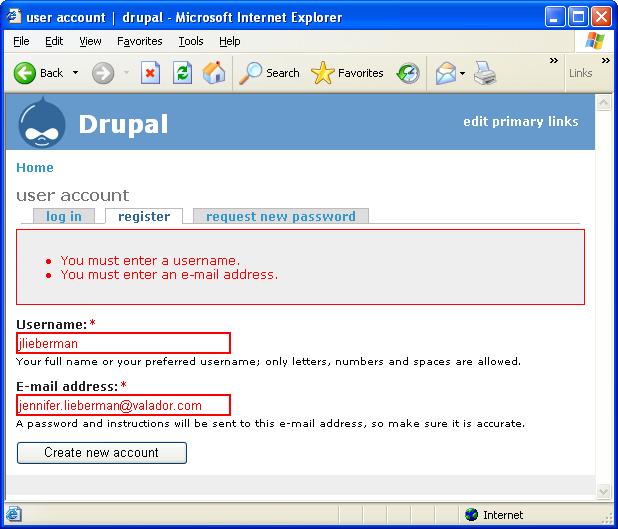
Task: Open the Help menu
Action: click(229, 41)
